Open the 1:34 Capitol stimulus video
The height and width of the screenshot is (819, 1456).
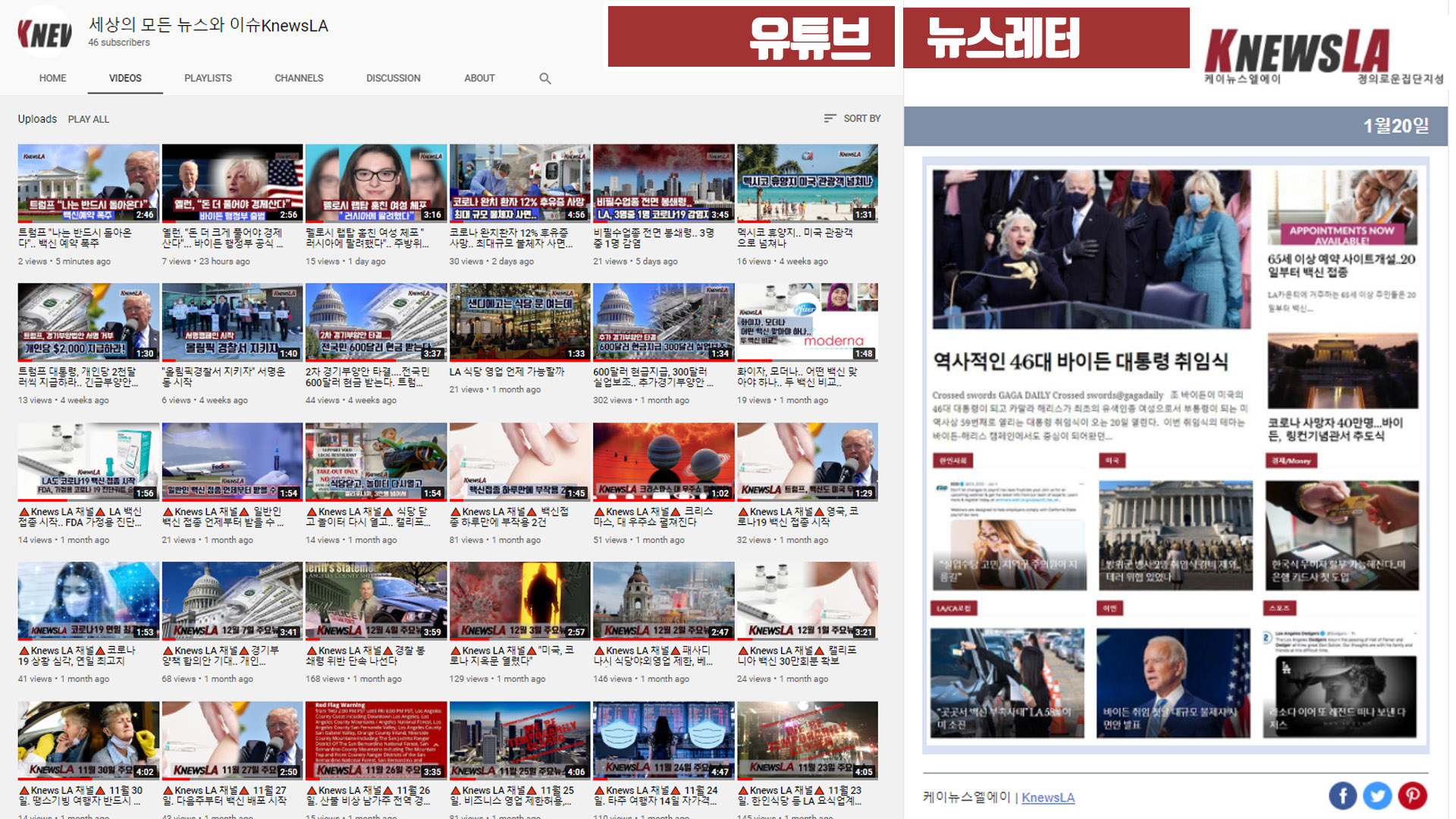pos(664,322)
